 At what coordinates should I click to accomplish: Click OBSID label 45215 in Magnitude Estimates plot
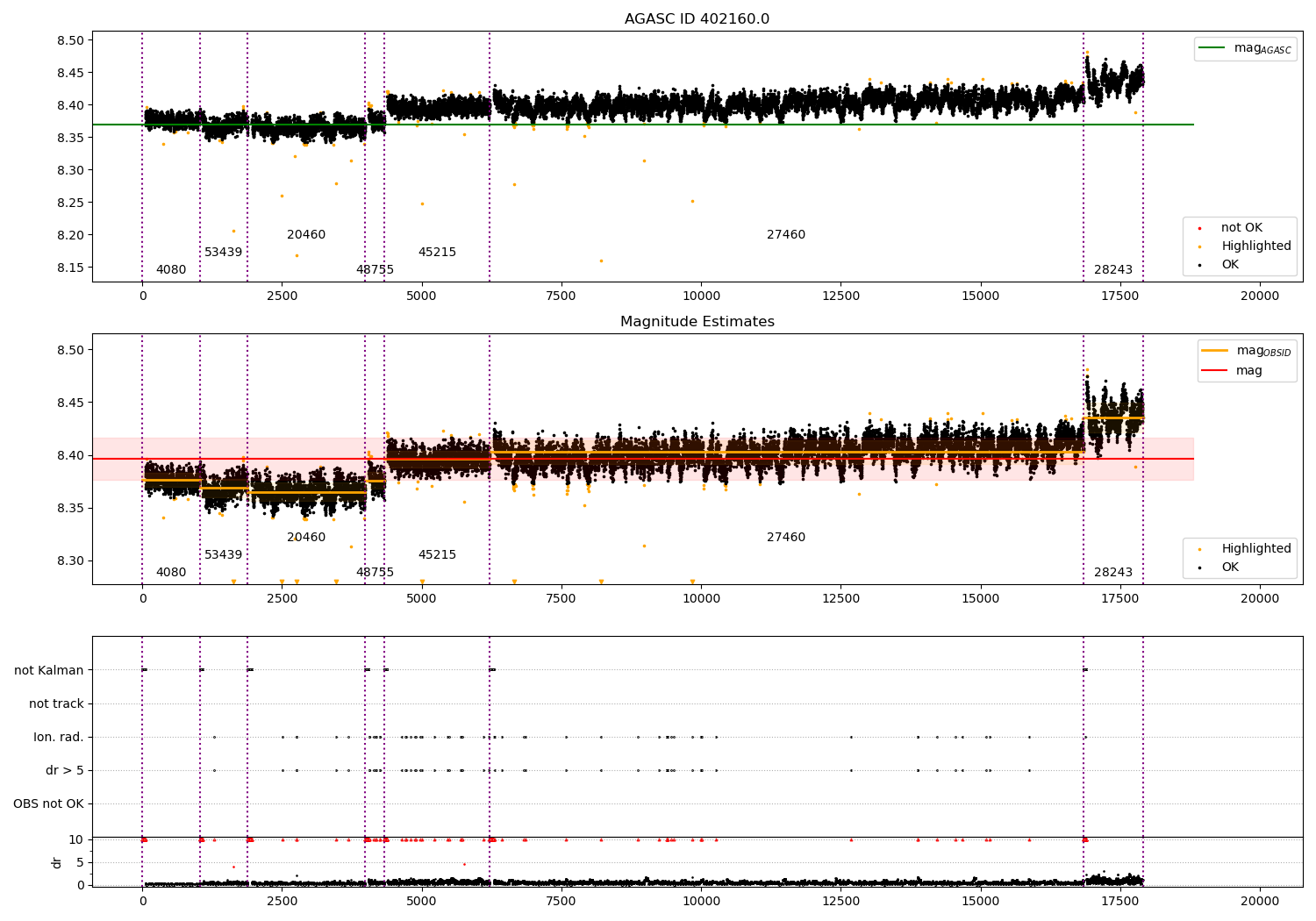437,555
